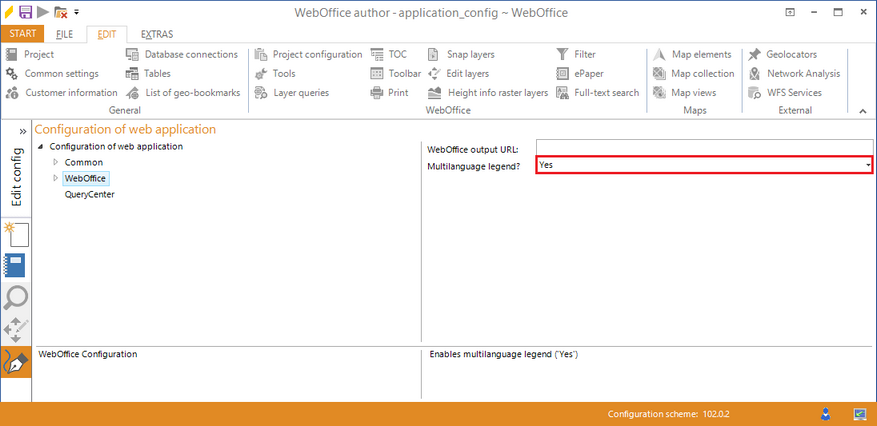Image resolution: width=877 pixels, height=426 pixels.
Task: Open TOC ribbon item
Action: pos(389,54)
